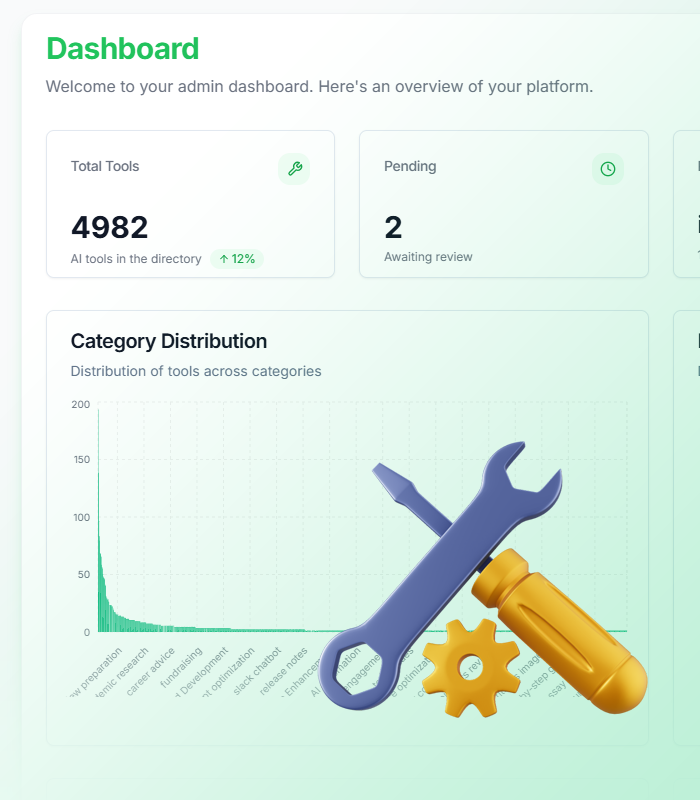The image size is (700, 800).
Task: Click the wrench icon on Total Tools card
Action: (294, 169)
